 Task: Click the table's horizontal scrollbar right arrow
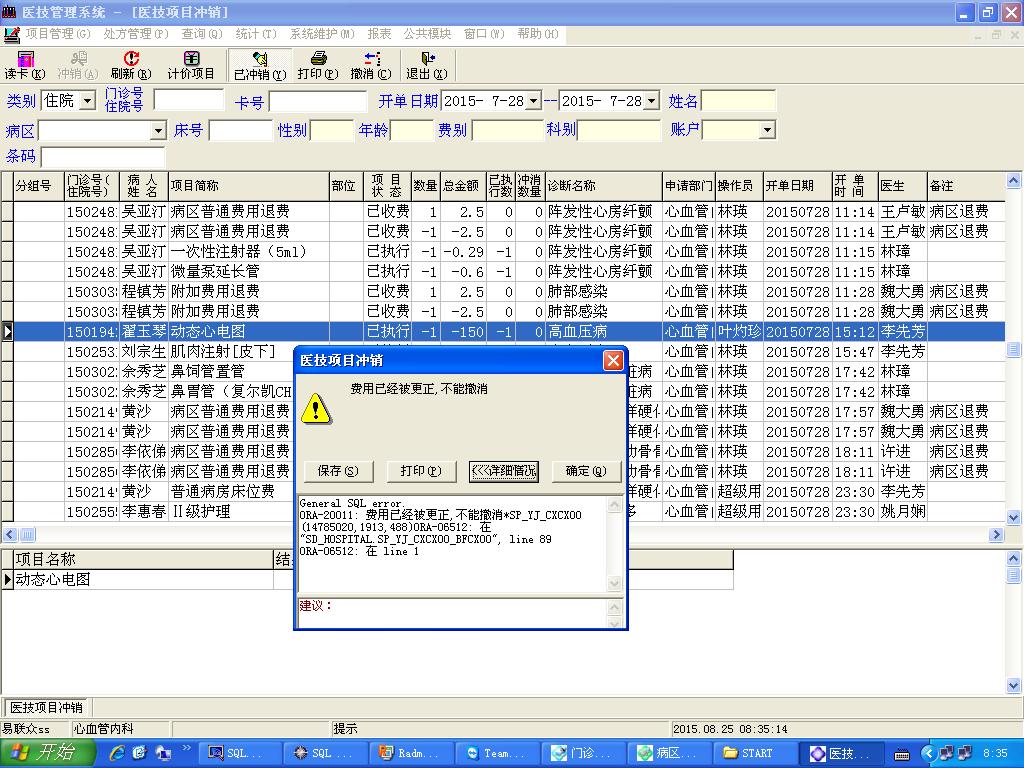click(997, 535)
